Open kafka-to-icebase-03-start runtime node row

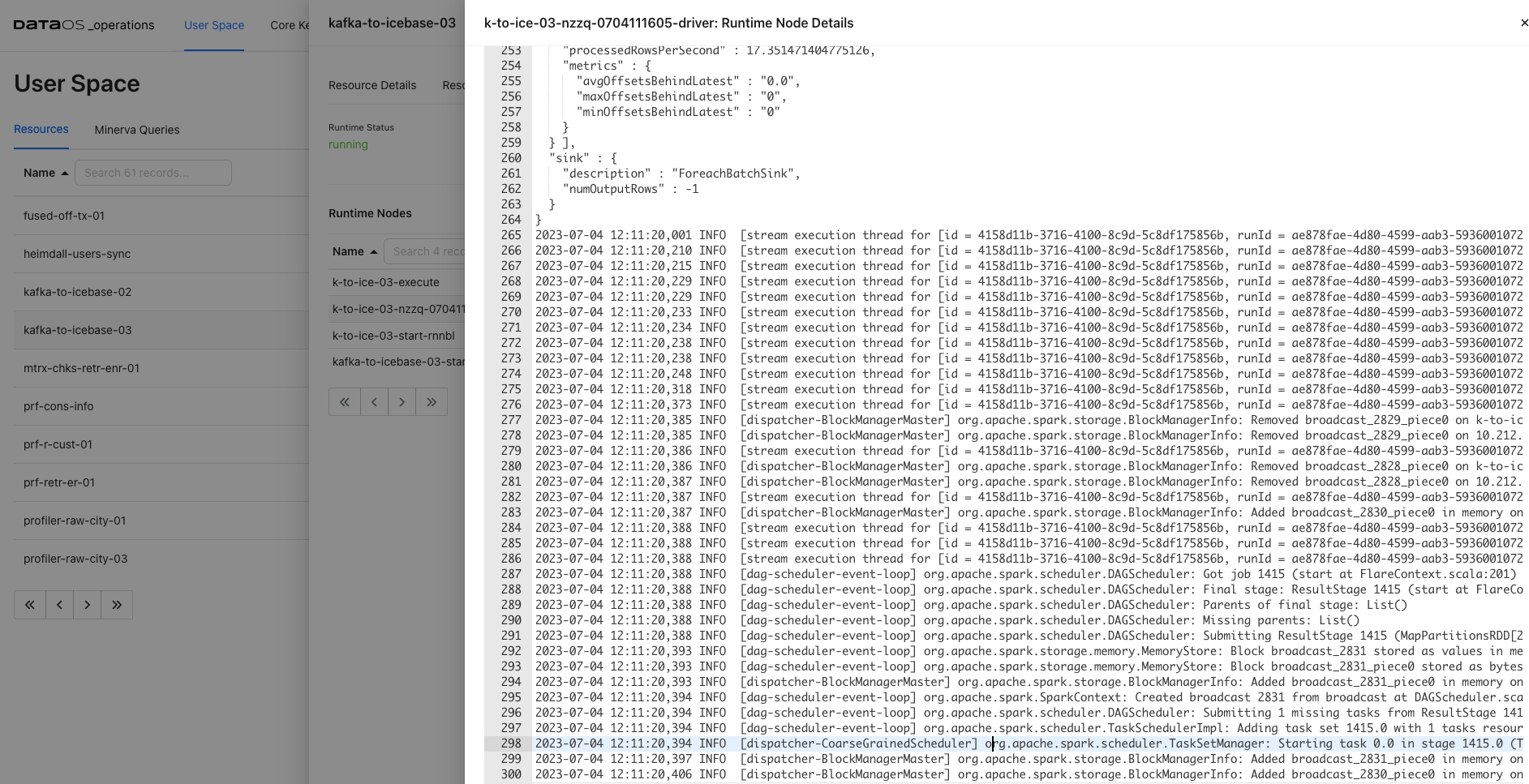(x=397, y=362)
